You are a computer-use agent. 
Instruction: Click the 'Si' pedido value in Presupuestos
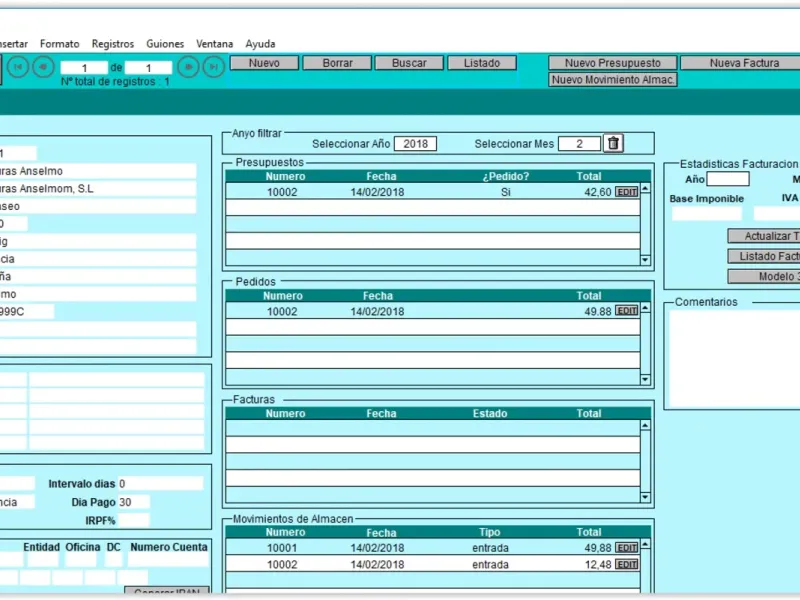pos(505,192)
